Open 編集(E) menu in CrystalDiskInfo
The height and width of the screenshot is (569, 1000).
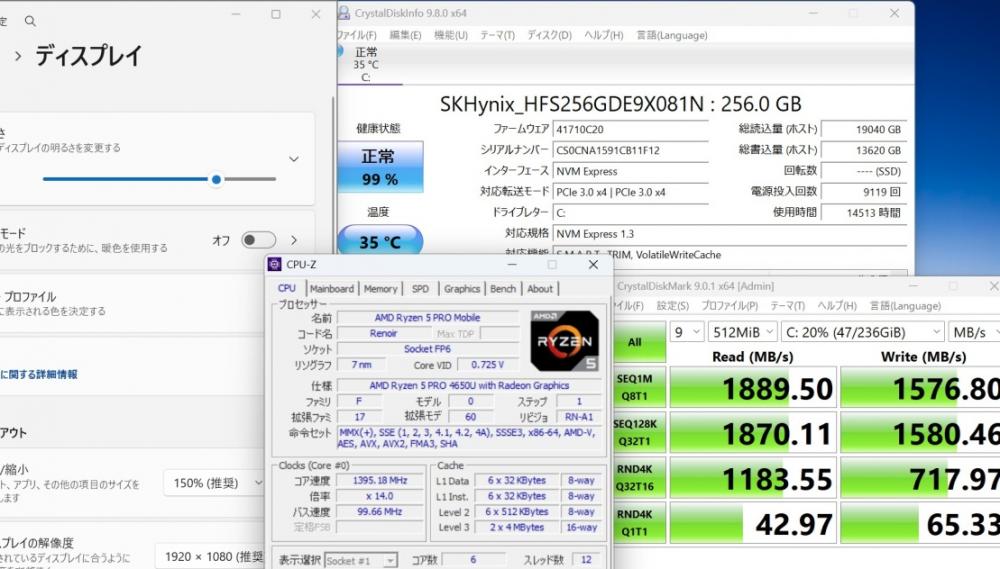point(406,35)
